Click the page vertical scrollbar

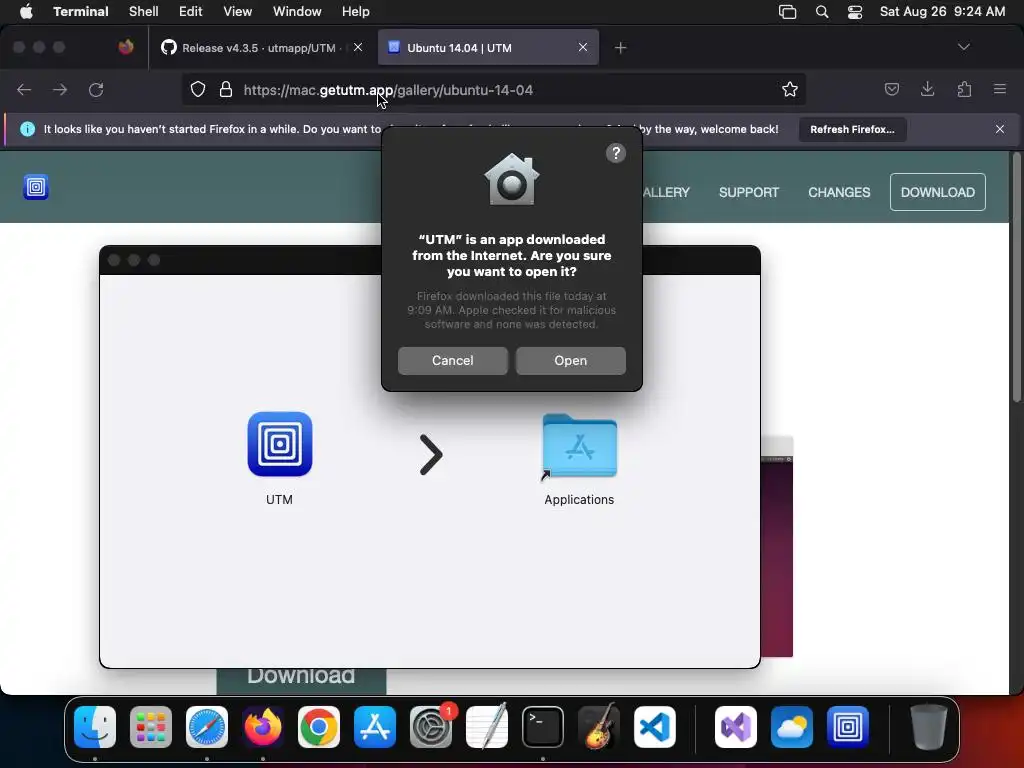[x=1016, y=278]
